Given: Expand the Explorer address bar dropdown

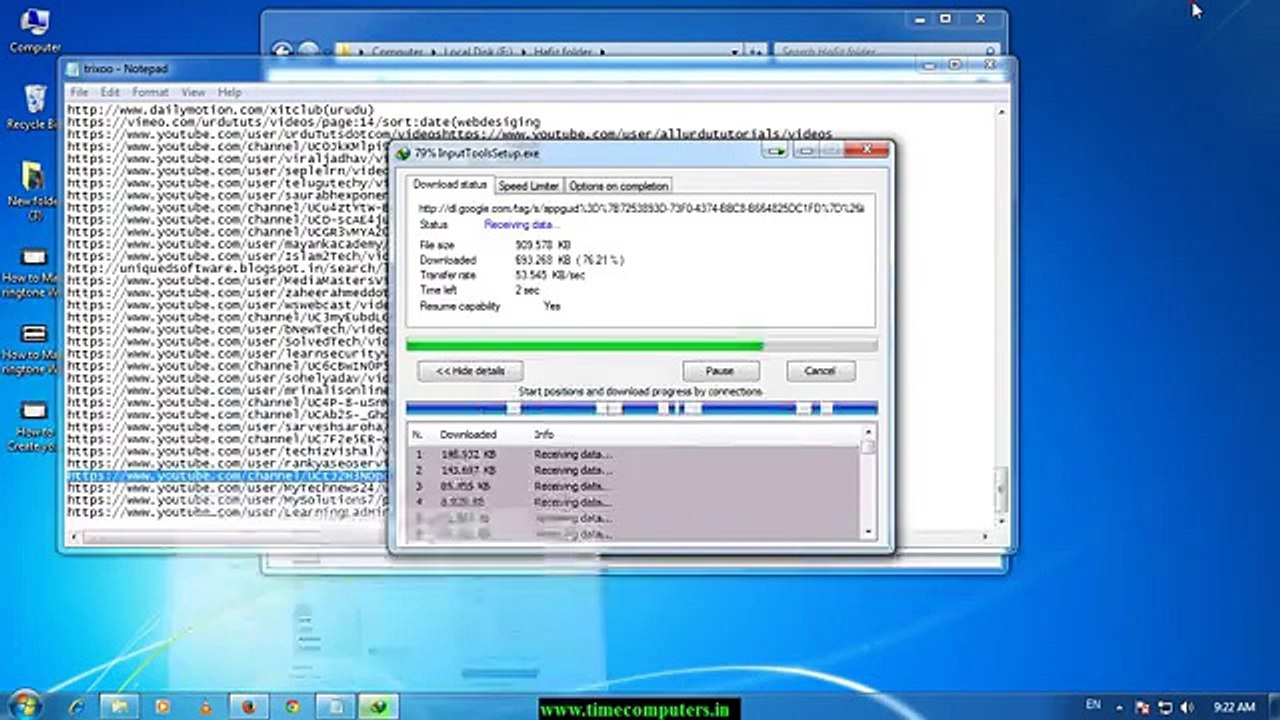Looking at the screenshot, I should pyautogui.click(x=735, y=52).
